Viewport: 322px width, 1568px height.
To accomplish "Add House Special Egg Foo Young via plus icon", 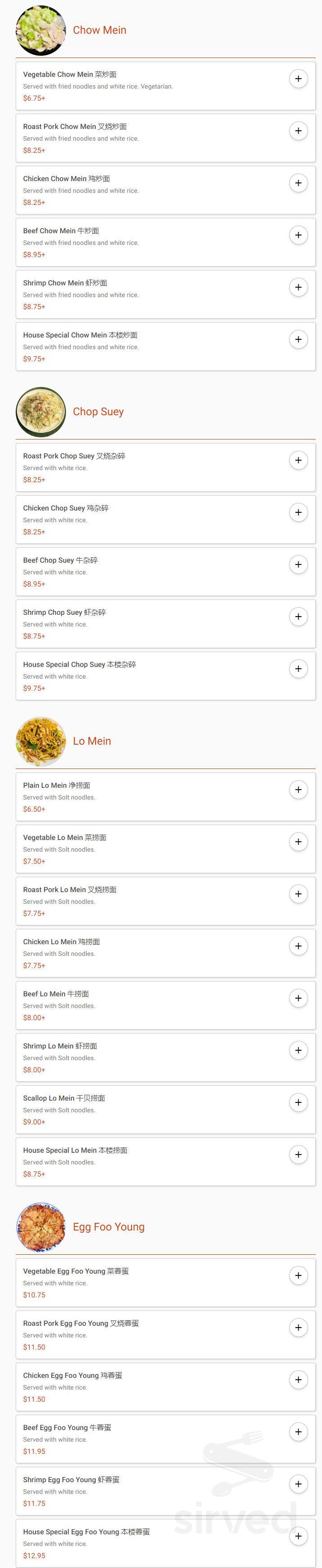I will (299, 1537).
